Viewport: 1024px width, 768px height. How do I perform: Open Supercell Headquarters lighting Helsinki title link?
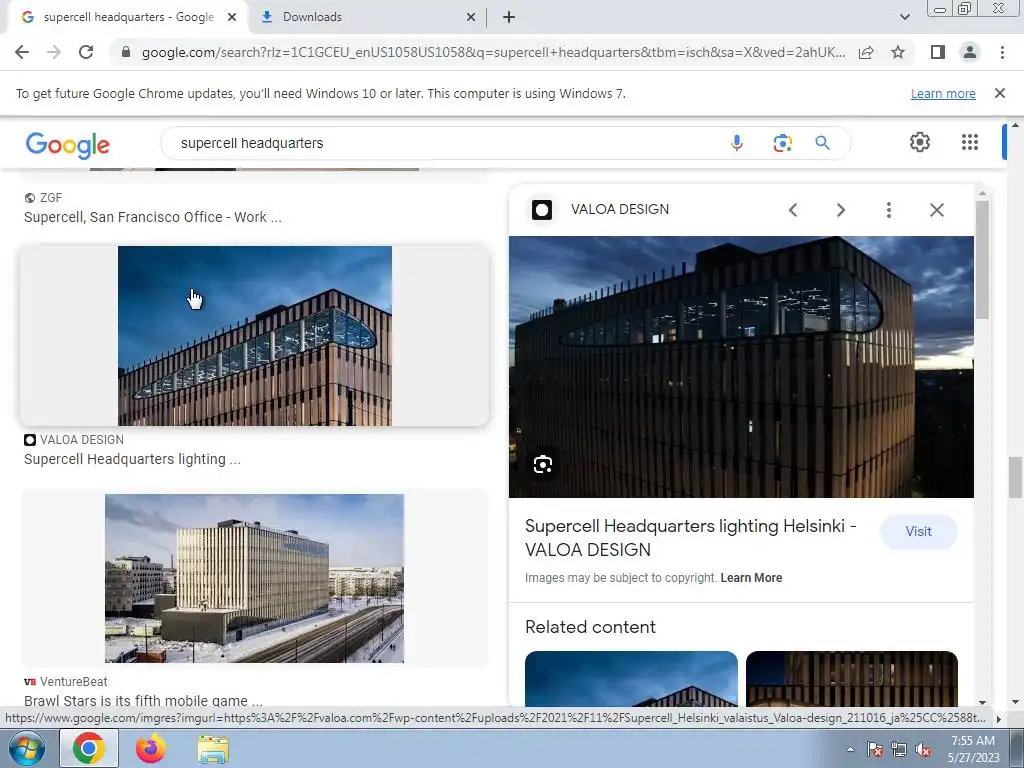pyautogui.click(x=691, y=537)
